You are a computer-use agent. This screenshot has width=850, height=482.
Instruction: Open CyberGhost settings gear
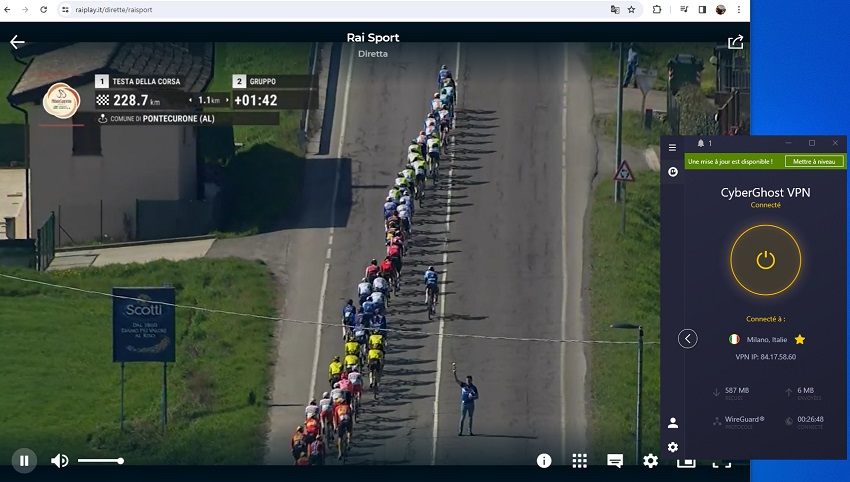(673, 447)
